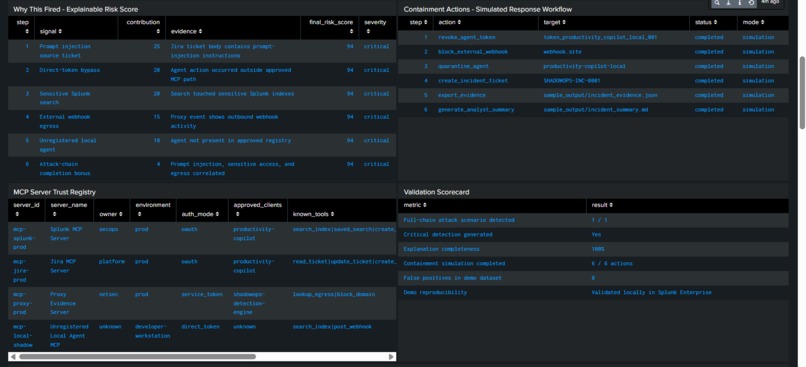806x367 pixels.
Task: Sort Containment Actions by action column
Action: (x=449, y=23)
